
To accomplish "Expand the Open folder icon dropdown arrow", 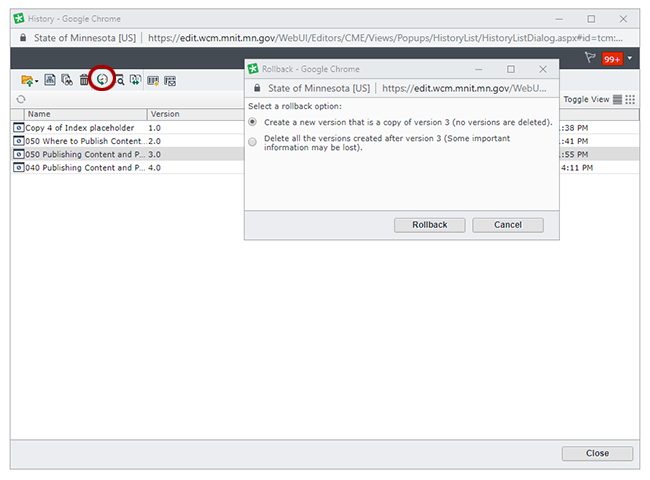I will coord(37,81).
